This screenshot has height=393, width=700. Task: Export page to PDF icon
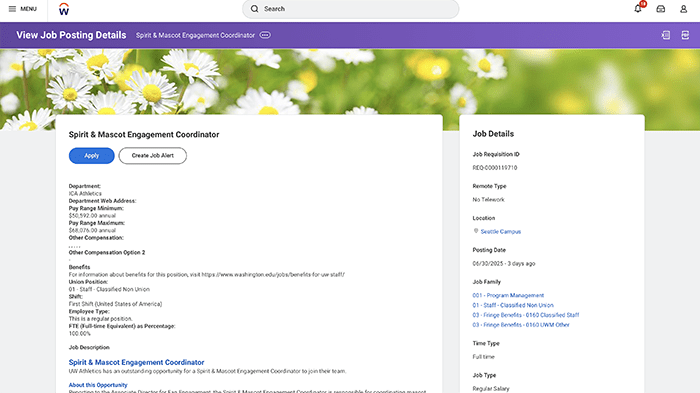(x=685, y=35)
